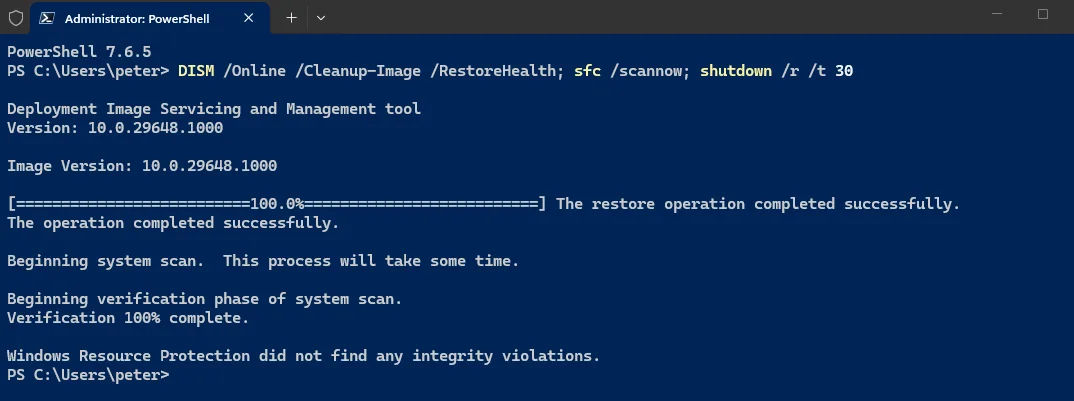The height and width of the screenshot is (401, 1074).
Task: Expand the new tab profile dropdown chevron
Action: tap(321, 18)
